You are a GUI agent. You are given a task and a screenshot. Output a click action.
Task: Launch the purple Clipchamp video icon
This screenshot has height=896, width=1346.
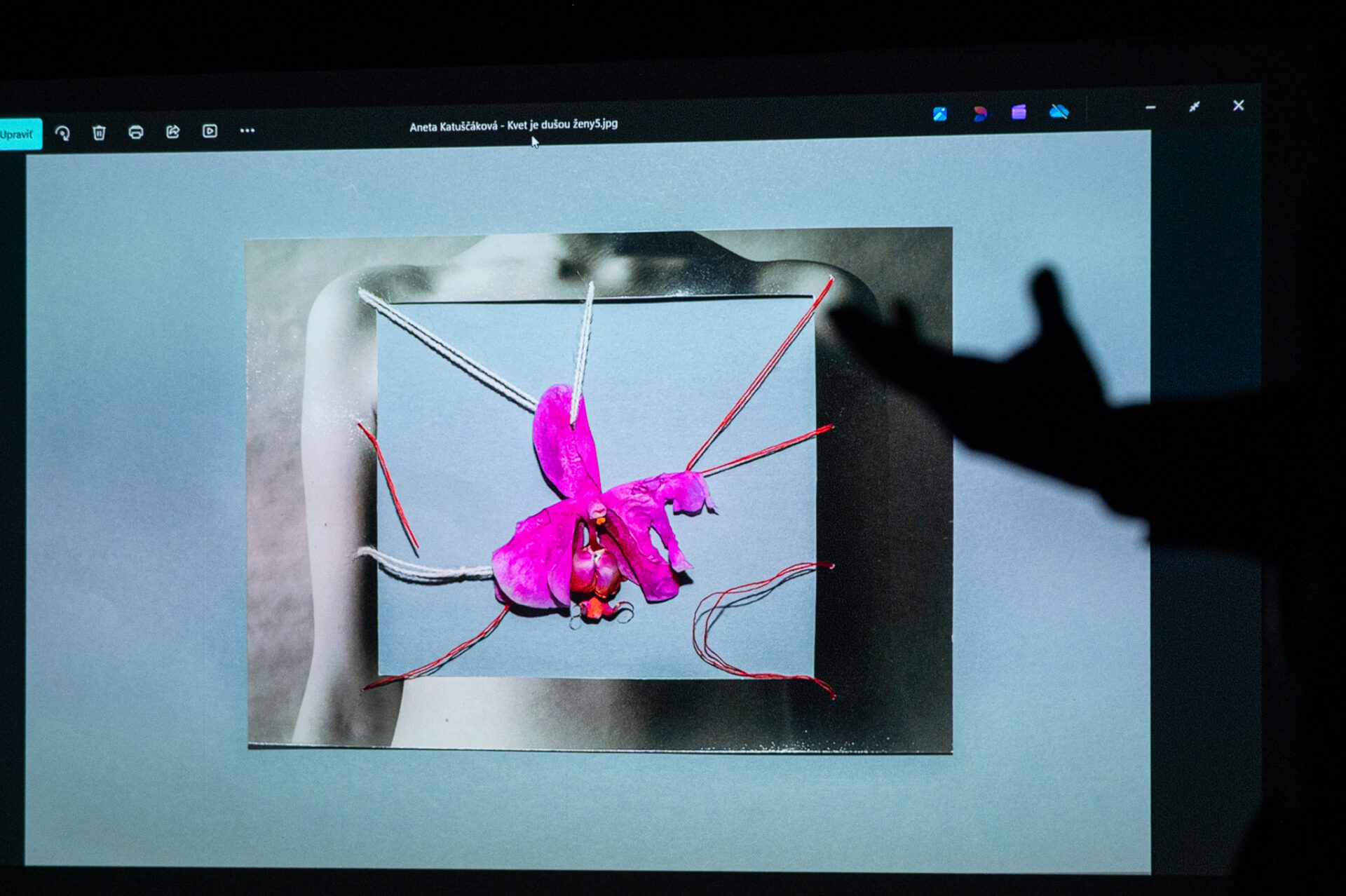tap(1019, 112)
